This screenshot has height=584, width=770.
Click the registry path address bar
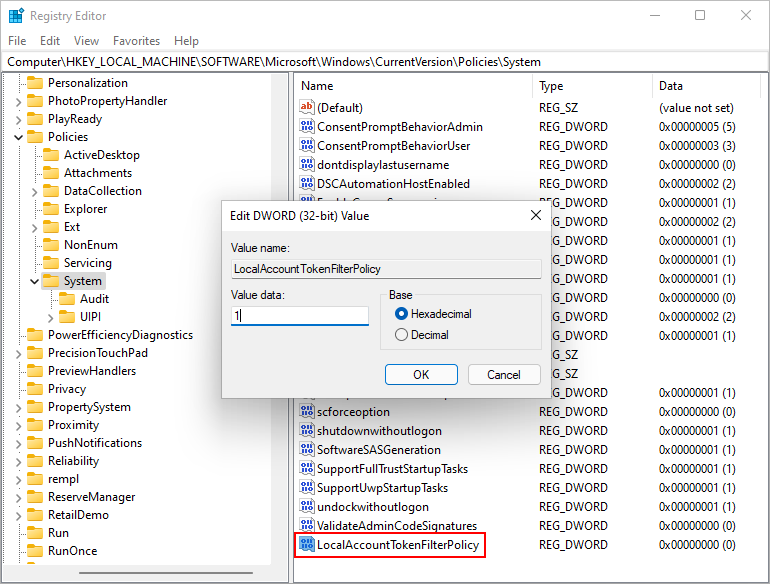tap(385, 62)
